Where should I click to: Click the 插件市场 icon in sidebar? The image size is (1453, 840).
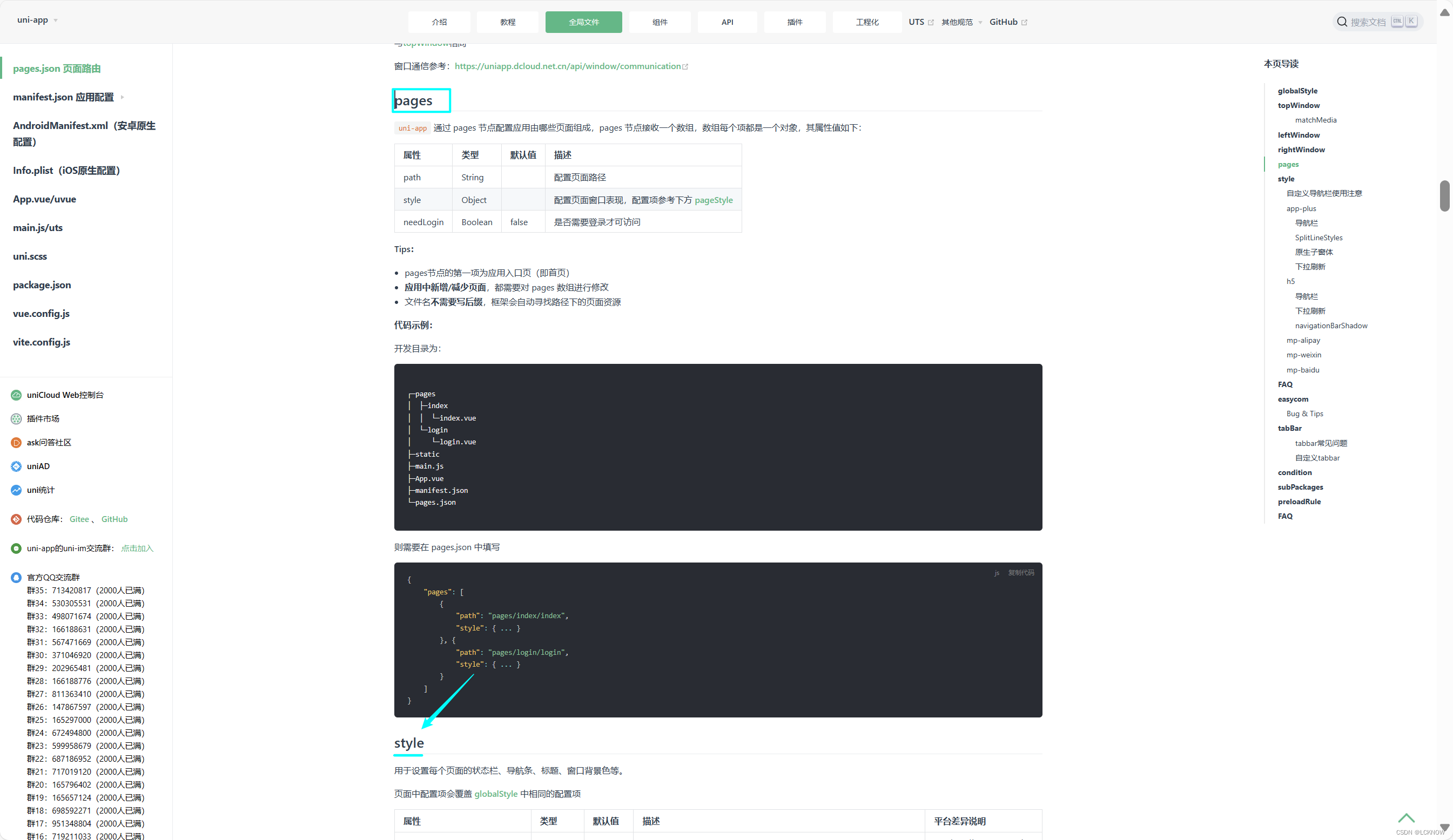point(16,419)
